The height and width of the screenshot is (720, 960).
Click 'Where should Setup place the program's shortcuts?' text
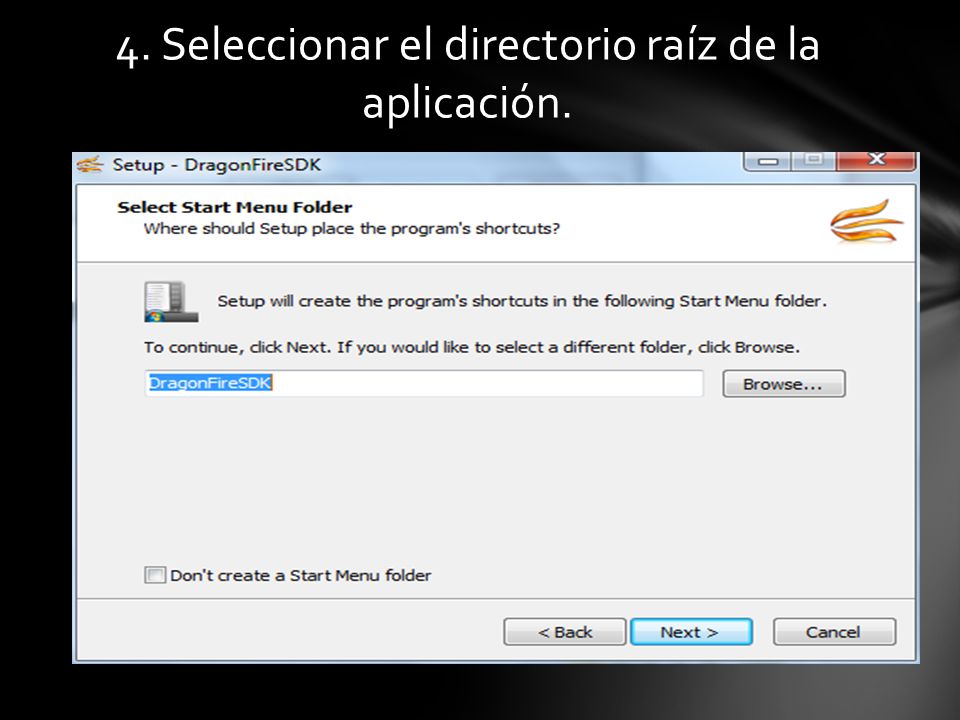(x=351, y=228)
